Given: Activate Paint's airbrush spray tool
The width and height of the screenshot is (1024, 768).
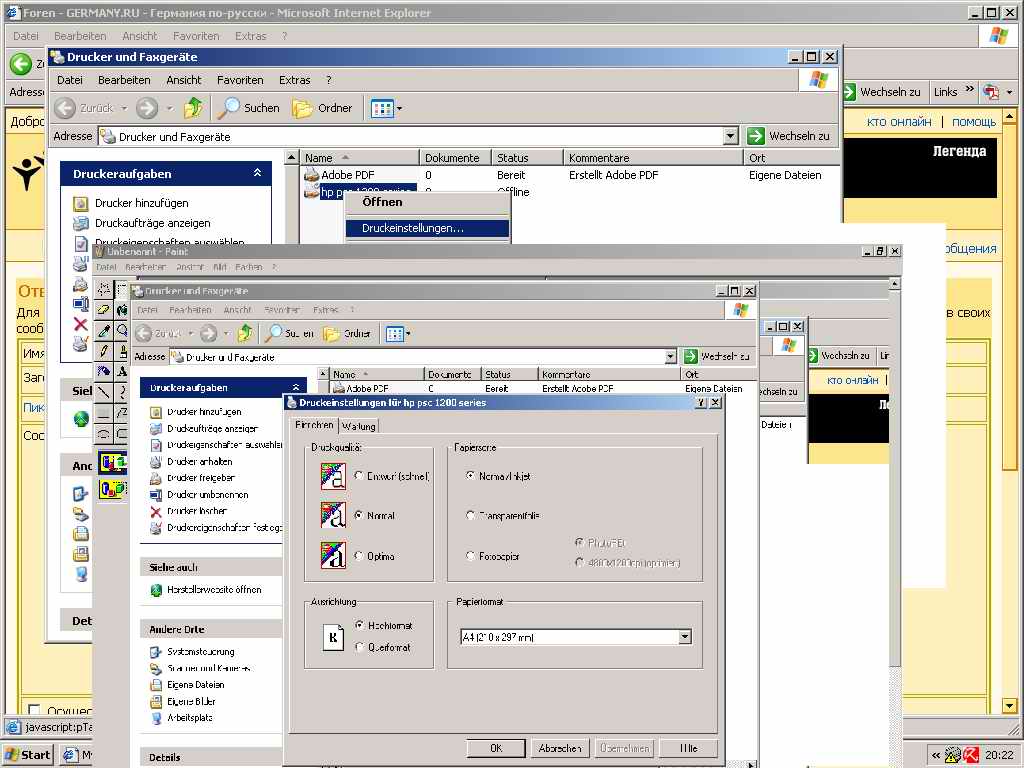Looking at the screenshot, I should (x=104, y=372).
